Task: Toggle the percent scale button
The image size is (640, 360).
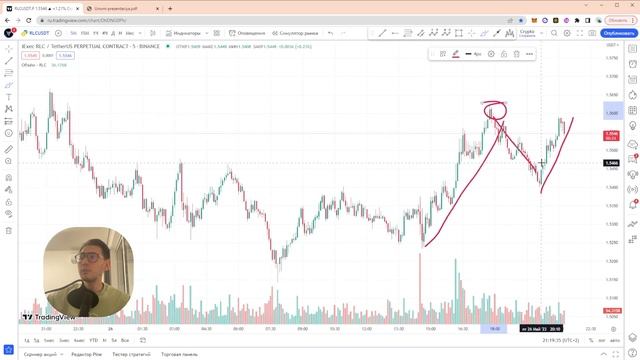Action: click(x=591, y=340)
